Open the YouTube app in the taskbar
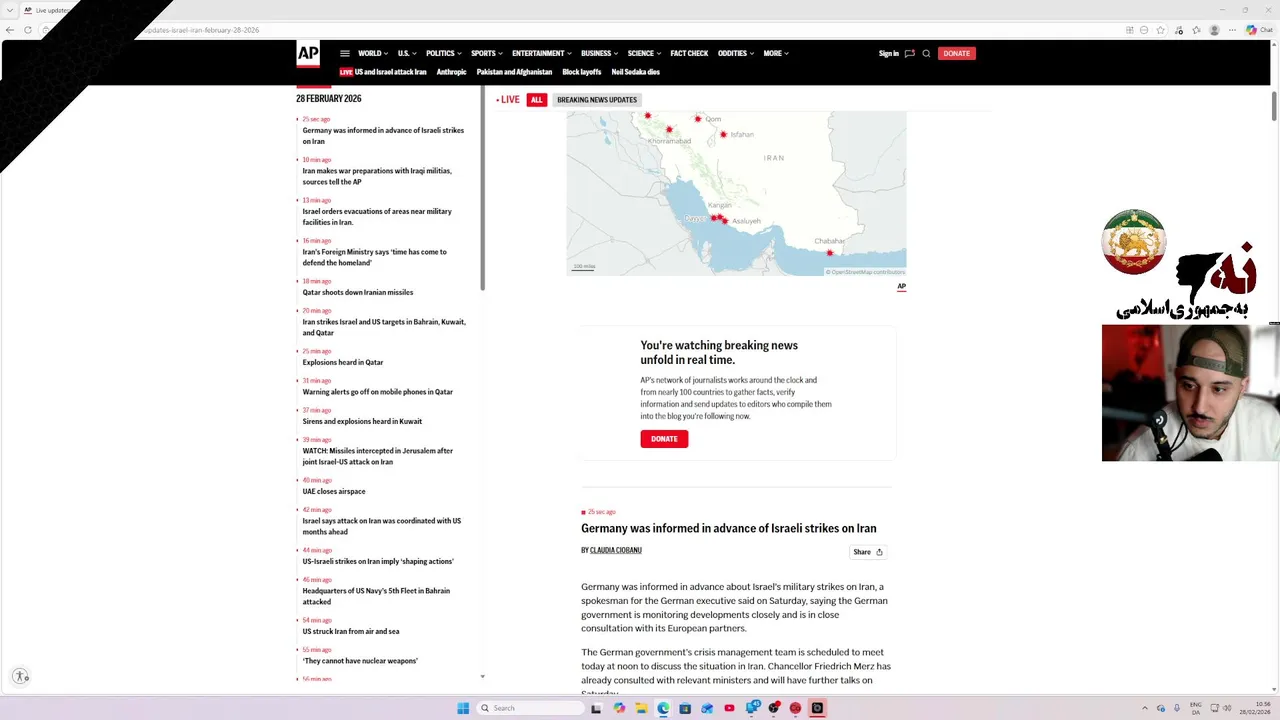Viewport: 1280px width, 720px height. coord(729,708)
